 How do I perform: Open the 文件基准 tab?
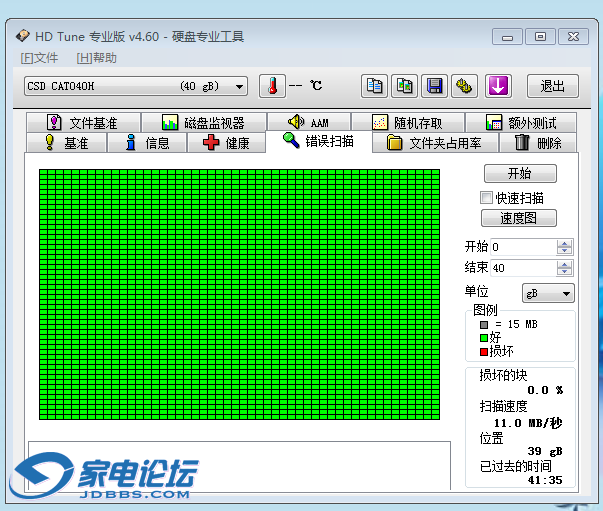pyautogui.click(x=83, y=123)
